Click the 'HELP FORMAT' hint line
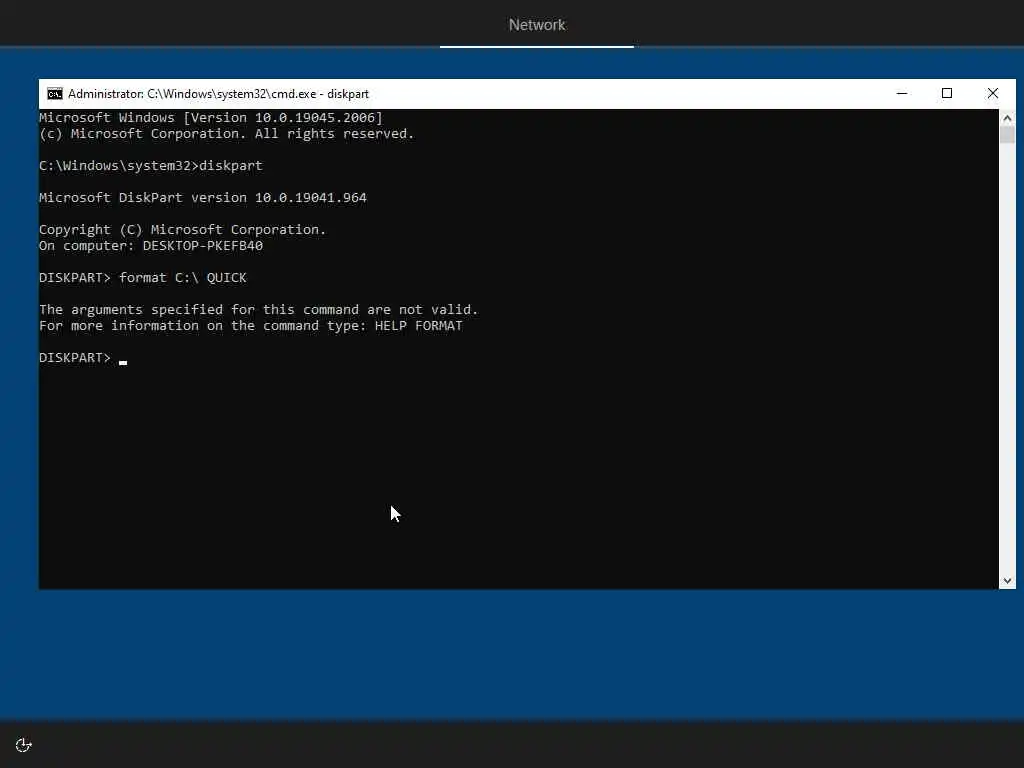The image size is (1024, 768). (251, 325)
